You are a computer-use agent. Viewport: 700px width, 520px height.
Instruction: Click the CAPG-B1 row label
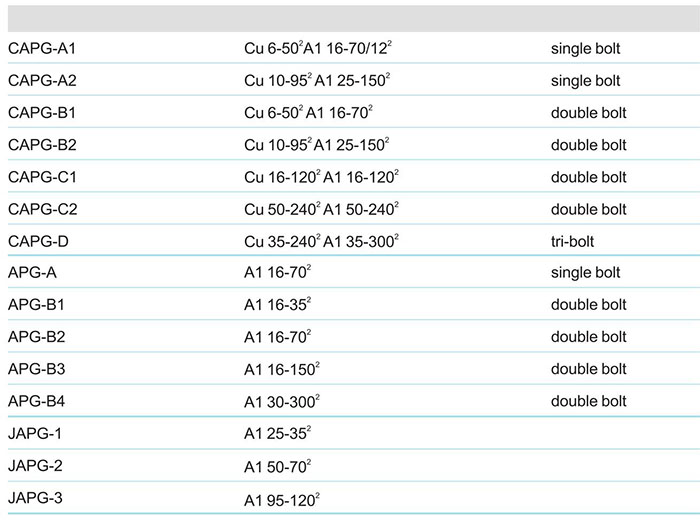pos(42,113)
